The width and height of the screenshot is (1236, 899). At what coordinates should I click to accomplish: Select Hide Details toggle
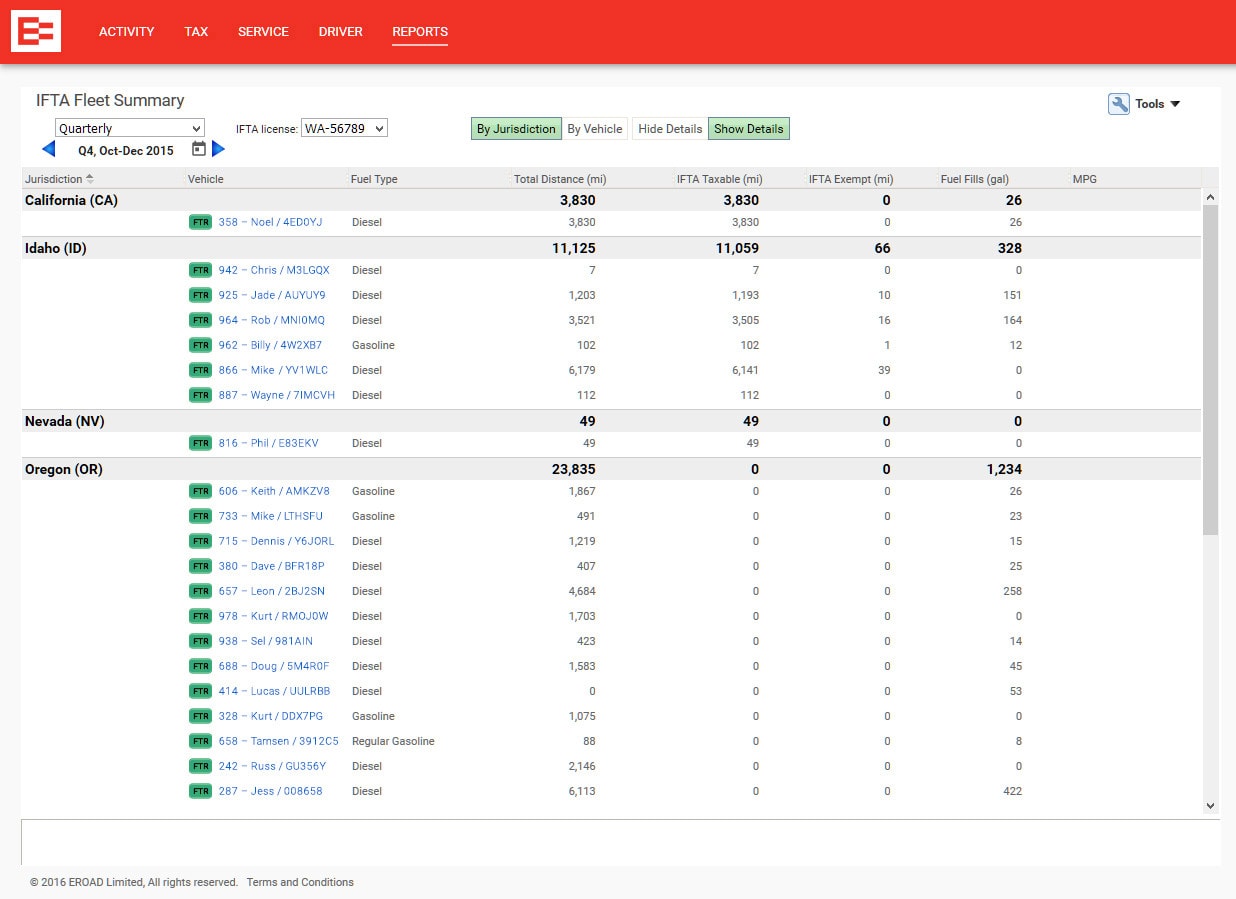tap(670, 129)
